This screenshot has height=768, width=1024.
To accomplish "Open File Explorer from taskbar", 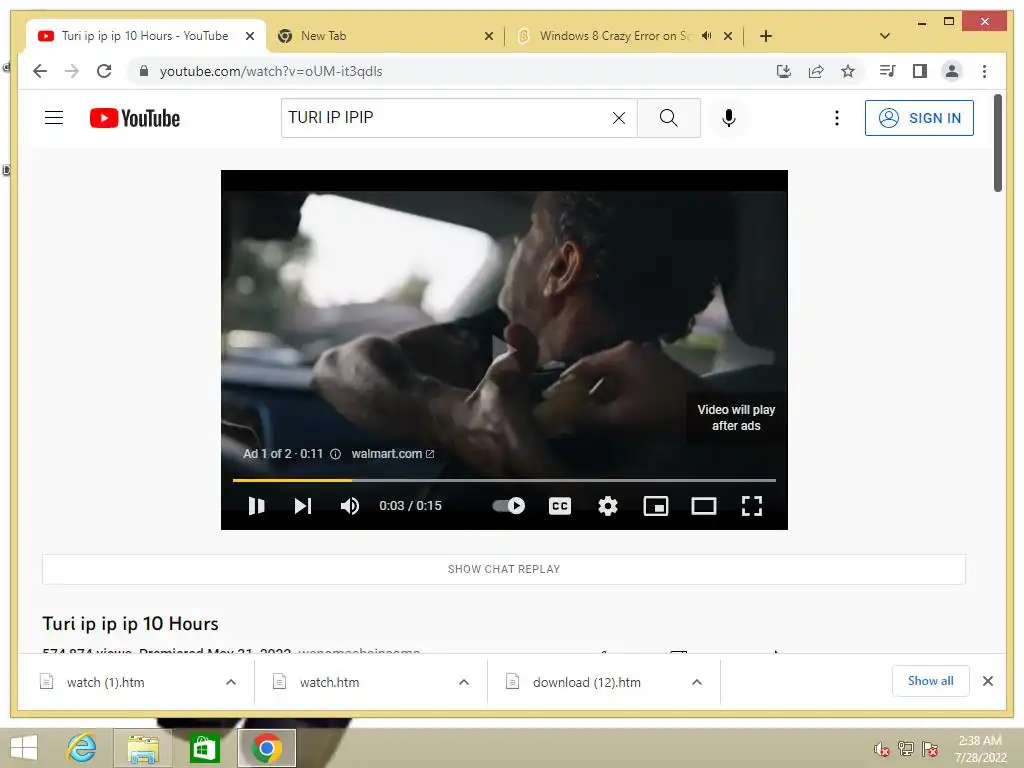I will [x=143, y=748].
